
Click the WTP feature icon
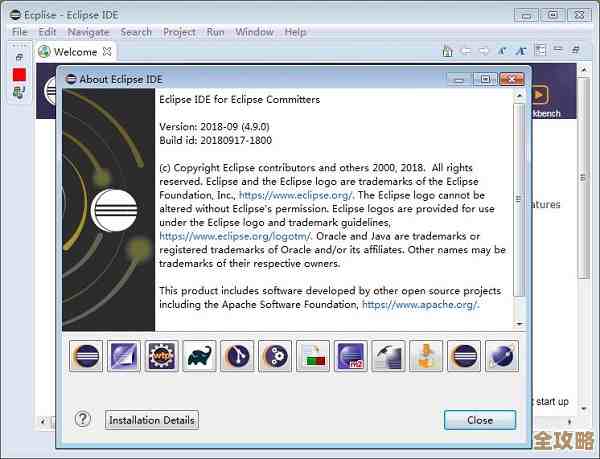(x=160, y=355)
